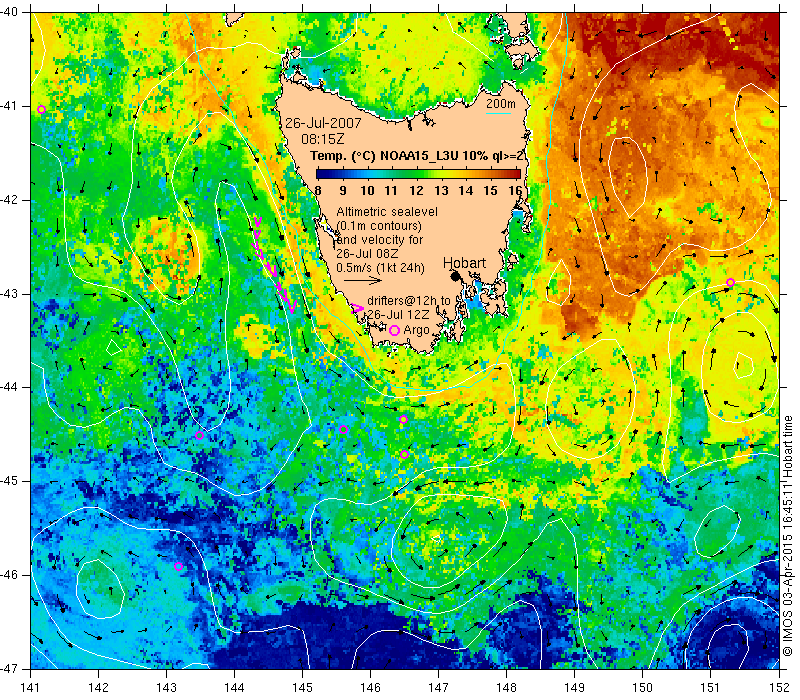Click the cyan 200m isobath legend line
800x700 pixels.
pyautogui.click(x=498, y=113)
